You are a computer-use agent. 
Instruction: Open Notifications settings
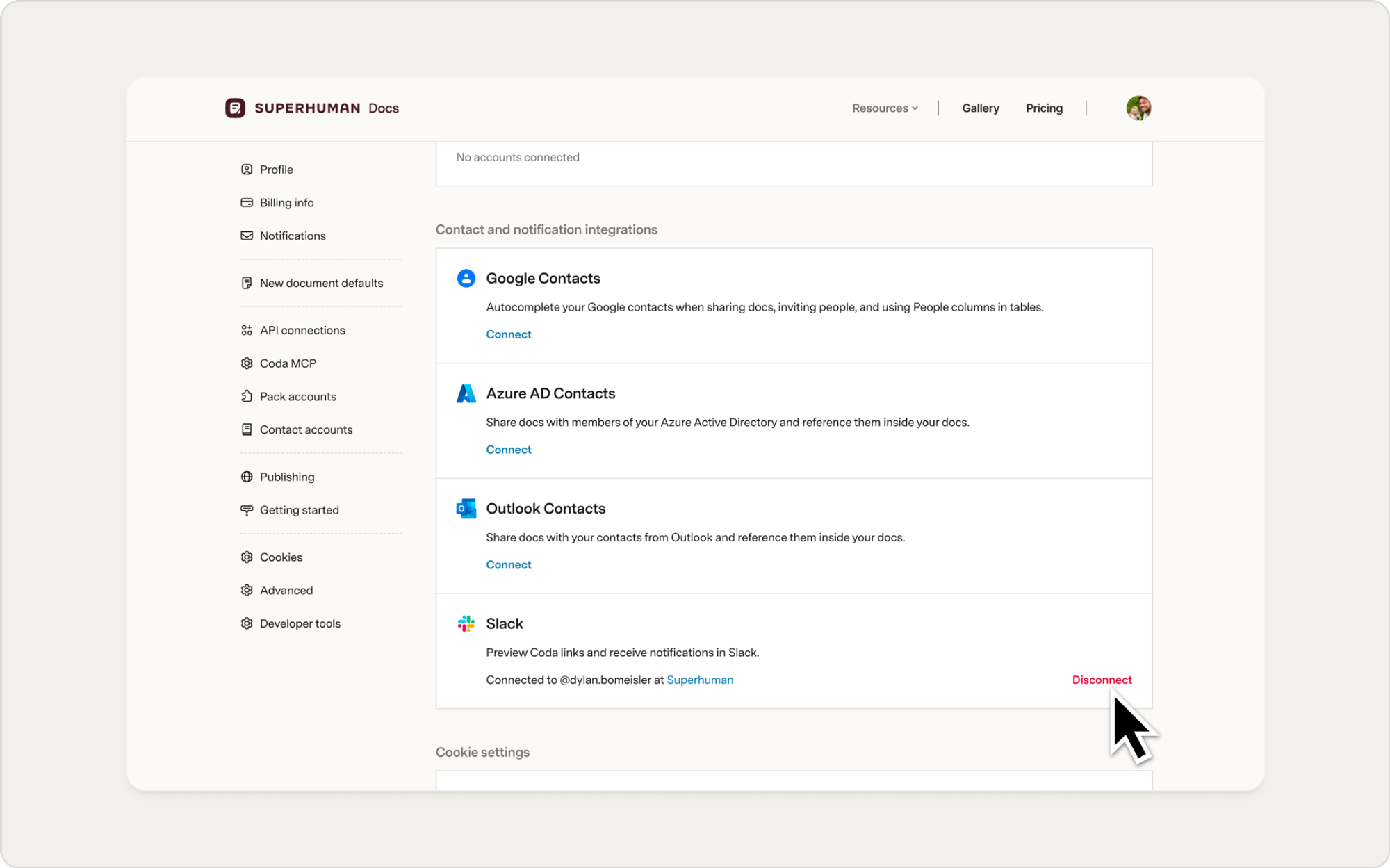[x=293, y=236]
